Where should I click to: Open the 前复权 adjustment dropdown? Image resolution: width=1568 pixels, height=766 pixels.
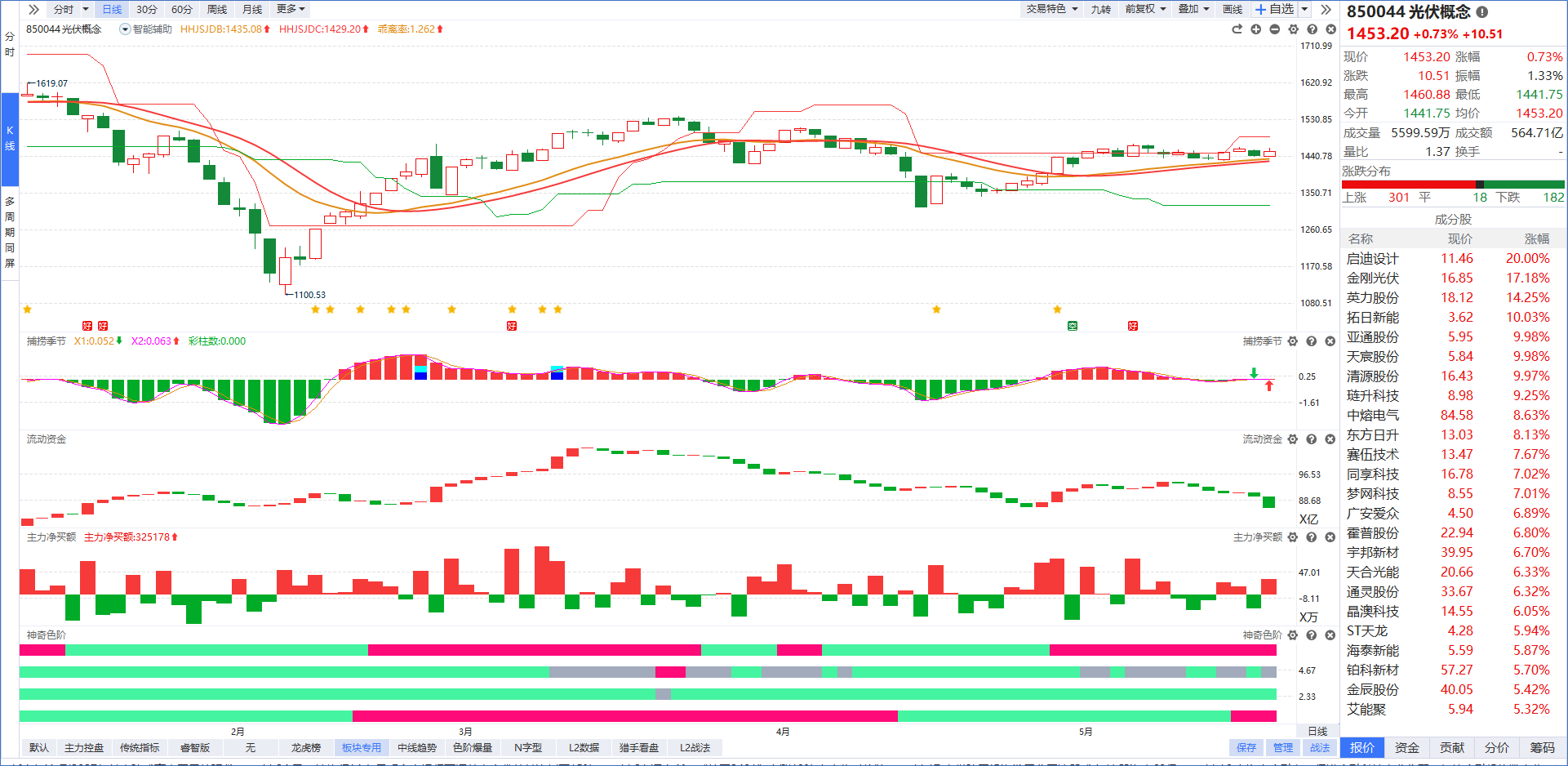coord(1145,9)
